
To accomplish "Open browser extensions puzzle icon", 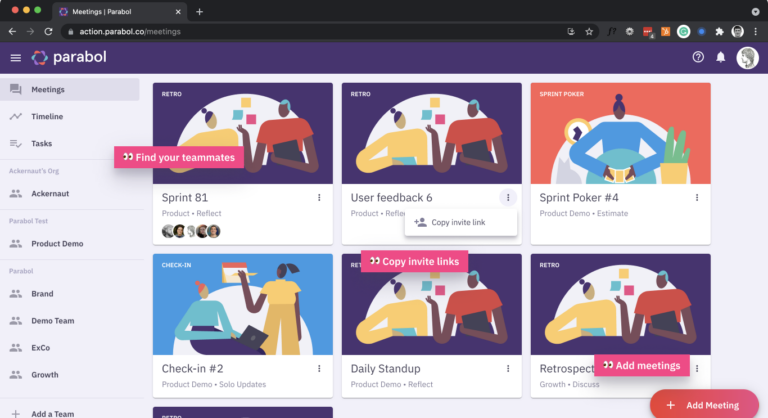I will (718, 31).
